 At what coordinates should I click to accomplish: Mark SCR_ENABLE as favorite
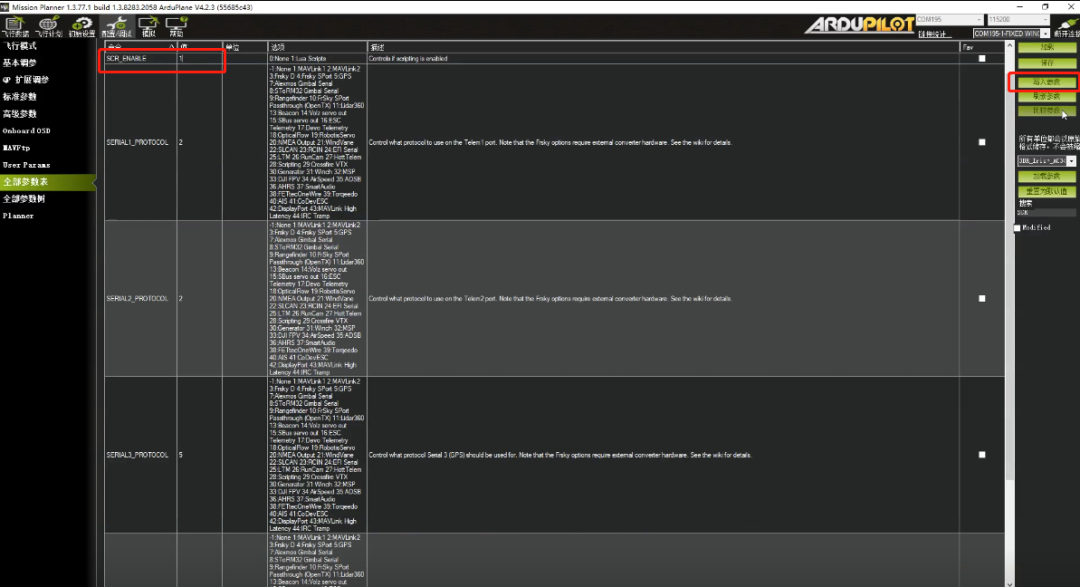pos(981,59)
